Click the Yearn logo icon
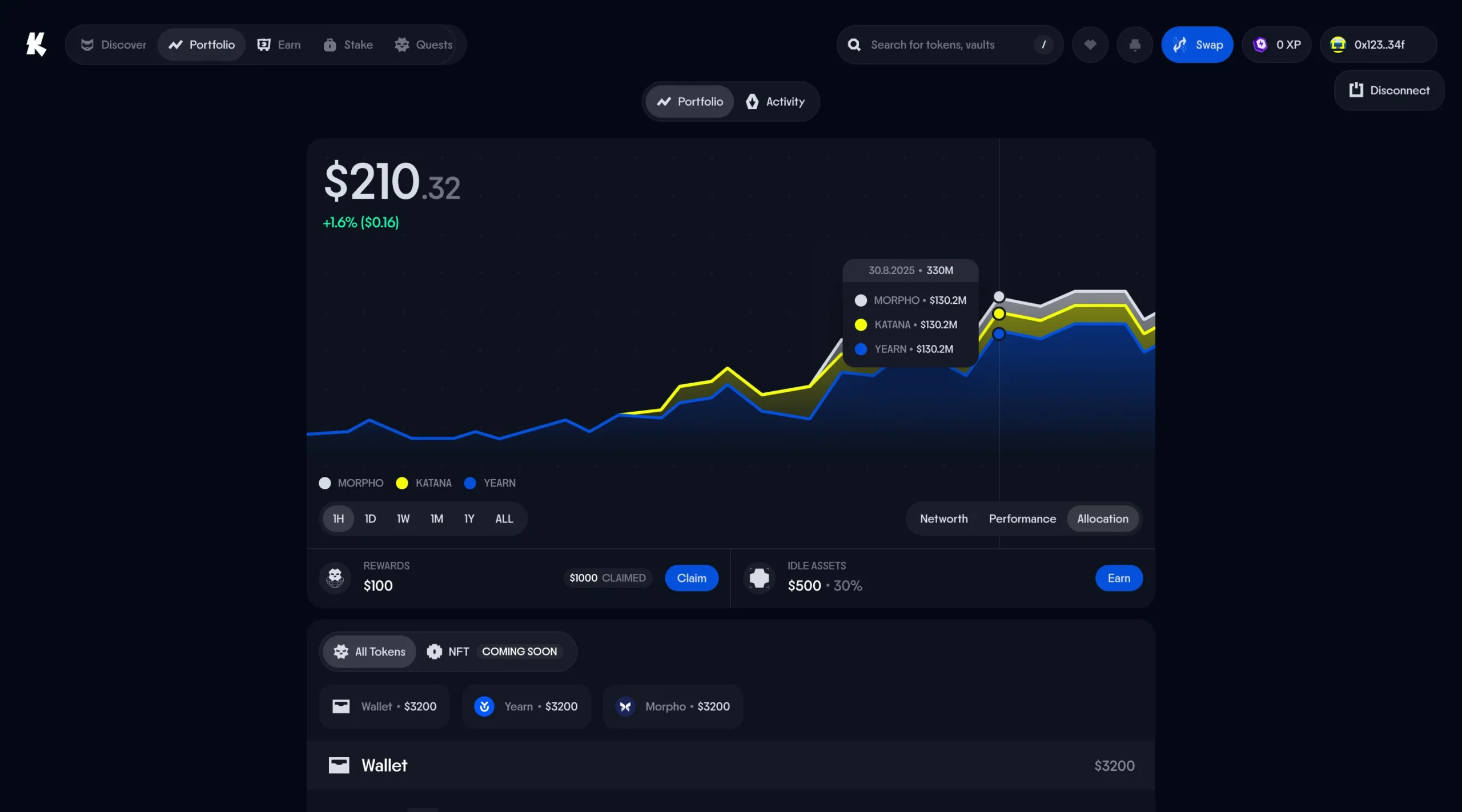The image size is (1462, 812). click(484, 706)
